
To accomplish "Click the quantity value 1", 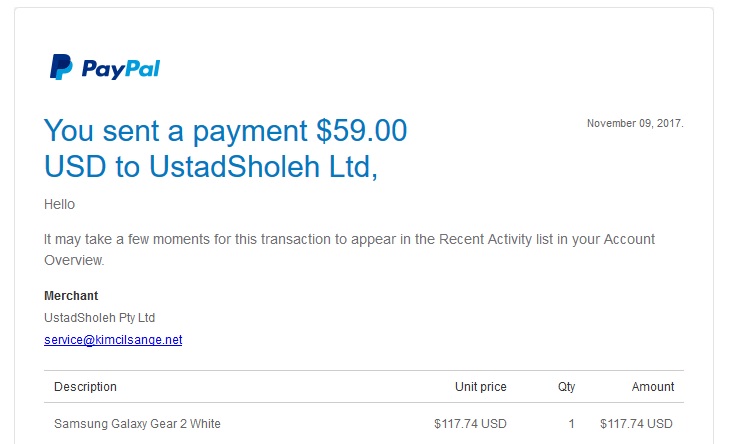I will pyautogui.click(x=571, y=424).
